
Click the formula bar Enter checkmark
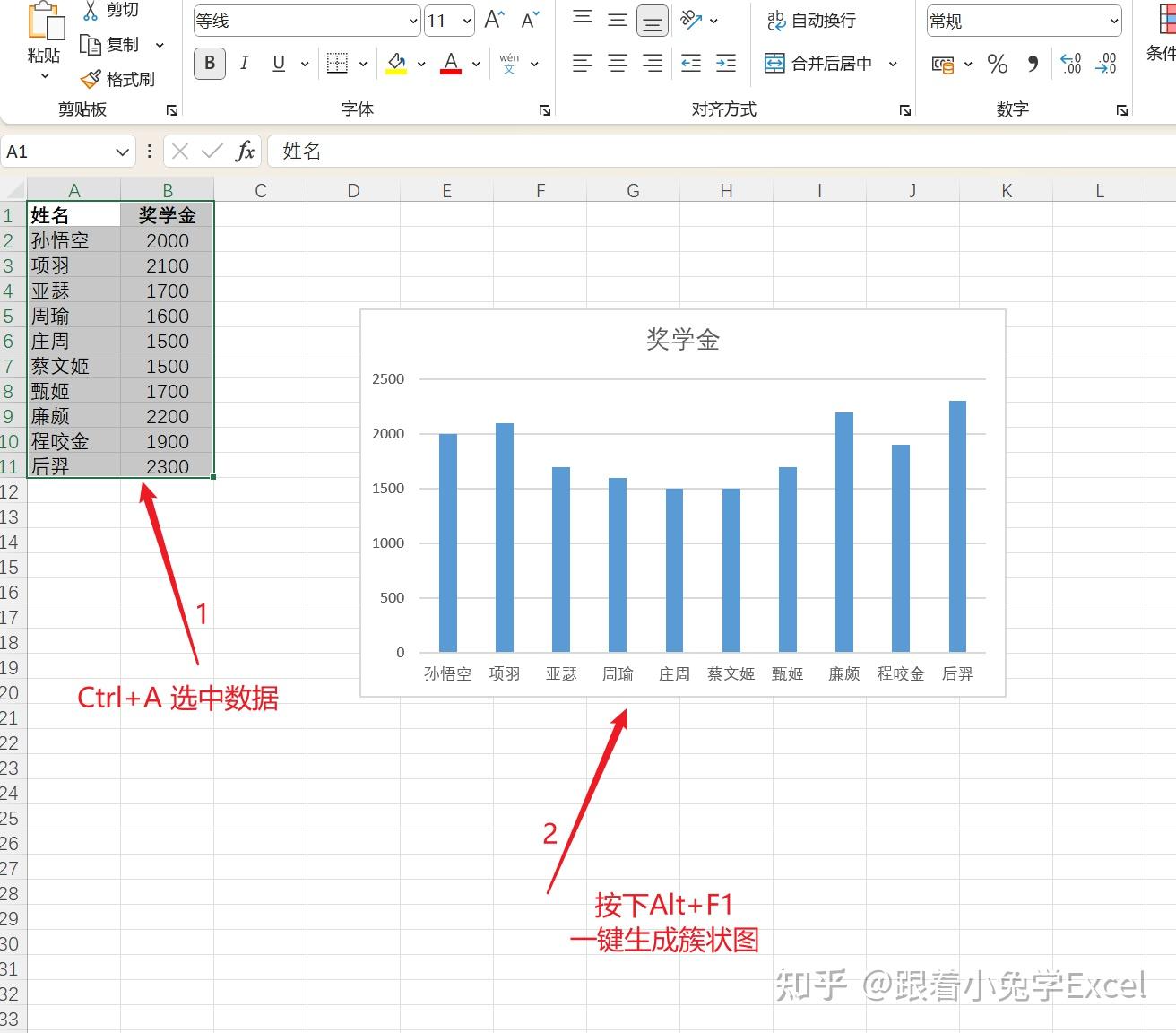click(x=212, y=152)
